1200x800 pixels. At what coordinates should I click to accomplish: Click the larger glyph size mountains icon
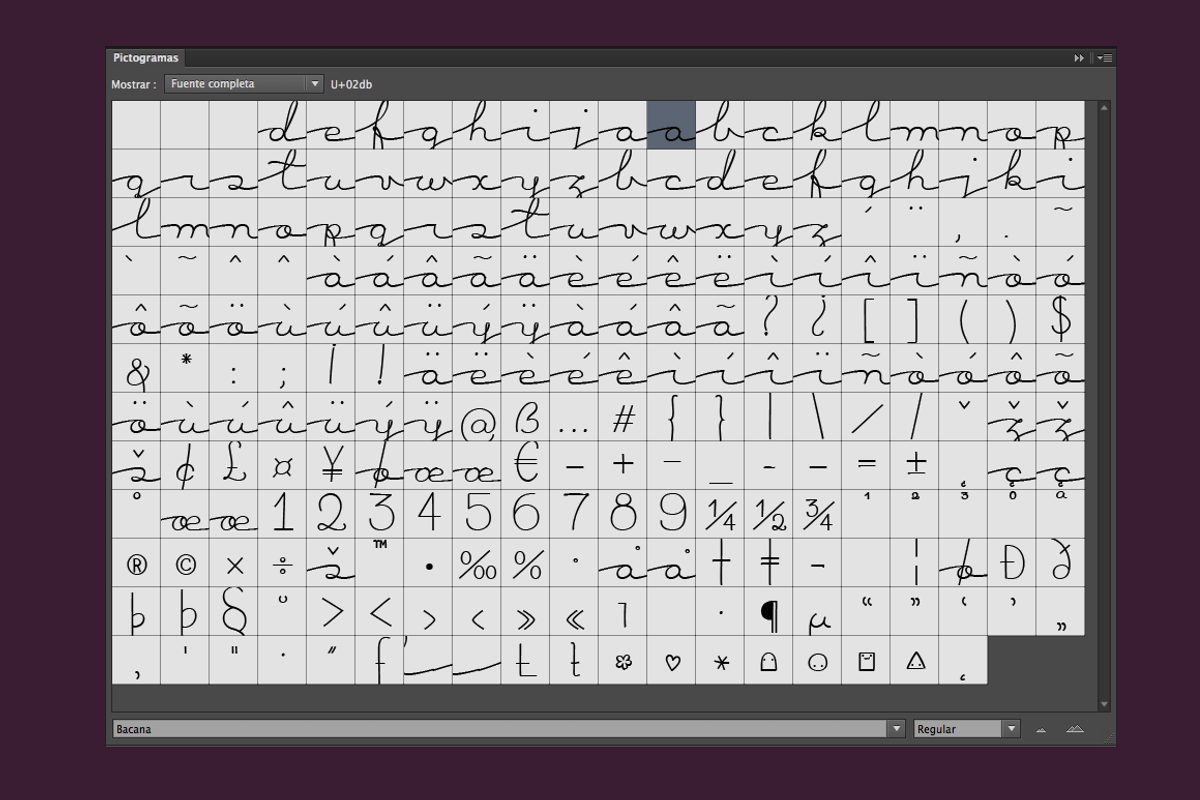point(1075,729)
